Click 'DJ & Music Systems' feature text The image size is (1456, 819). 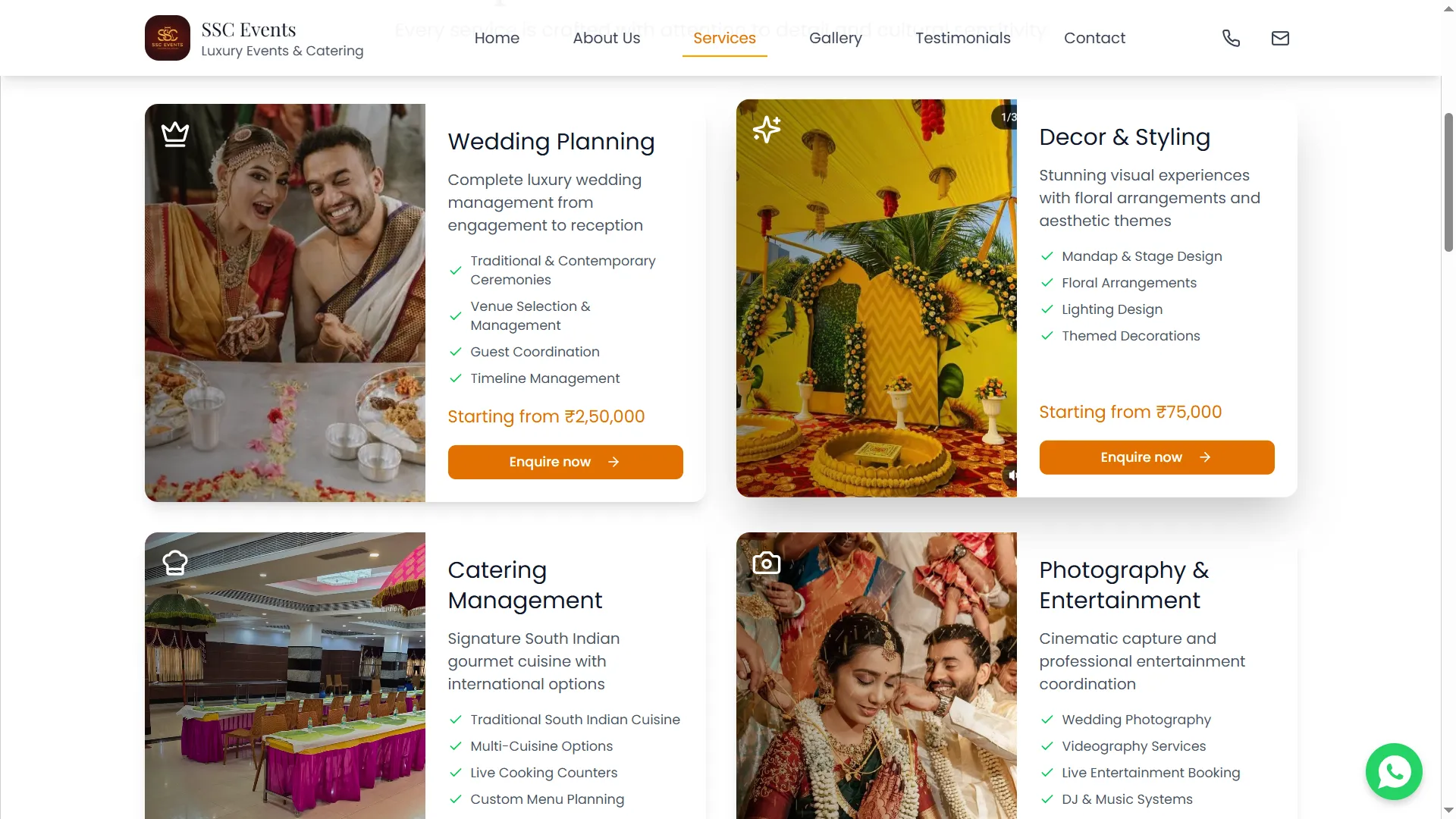(x=1127, y=799)
